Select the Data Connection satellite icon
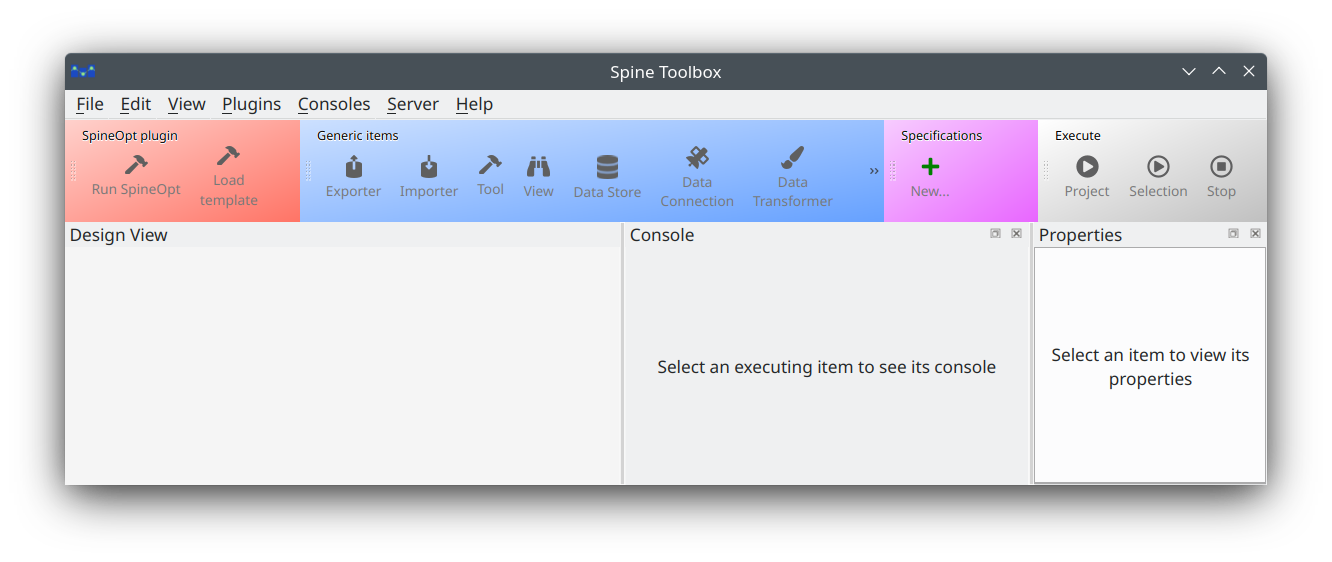The image size is (1332, 562). [697, 157]
